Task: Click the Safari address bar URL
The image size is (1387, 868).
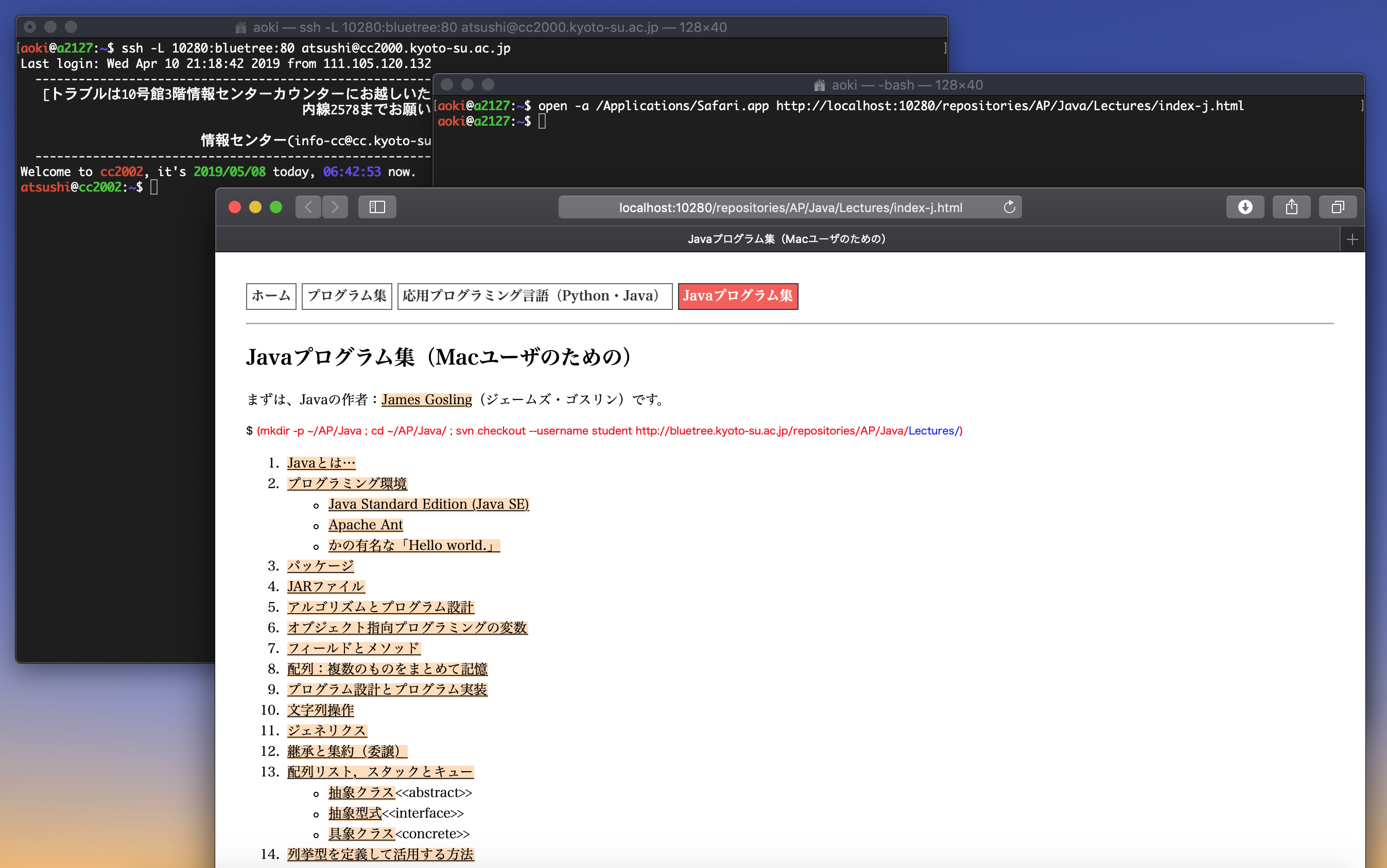Action: 790,208
